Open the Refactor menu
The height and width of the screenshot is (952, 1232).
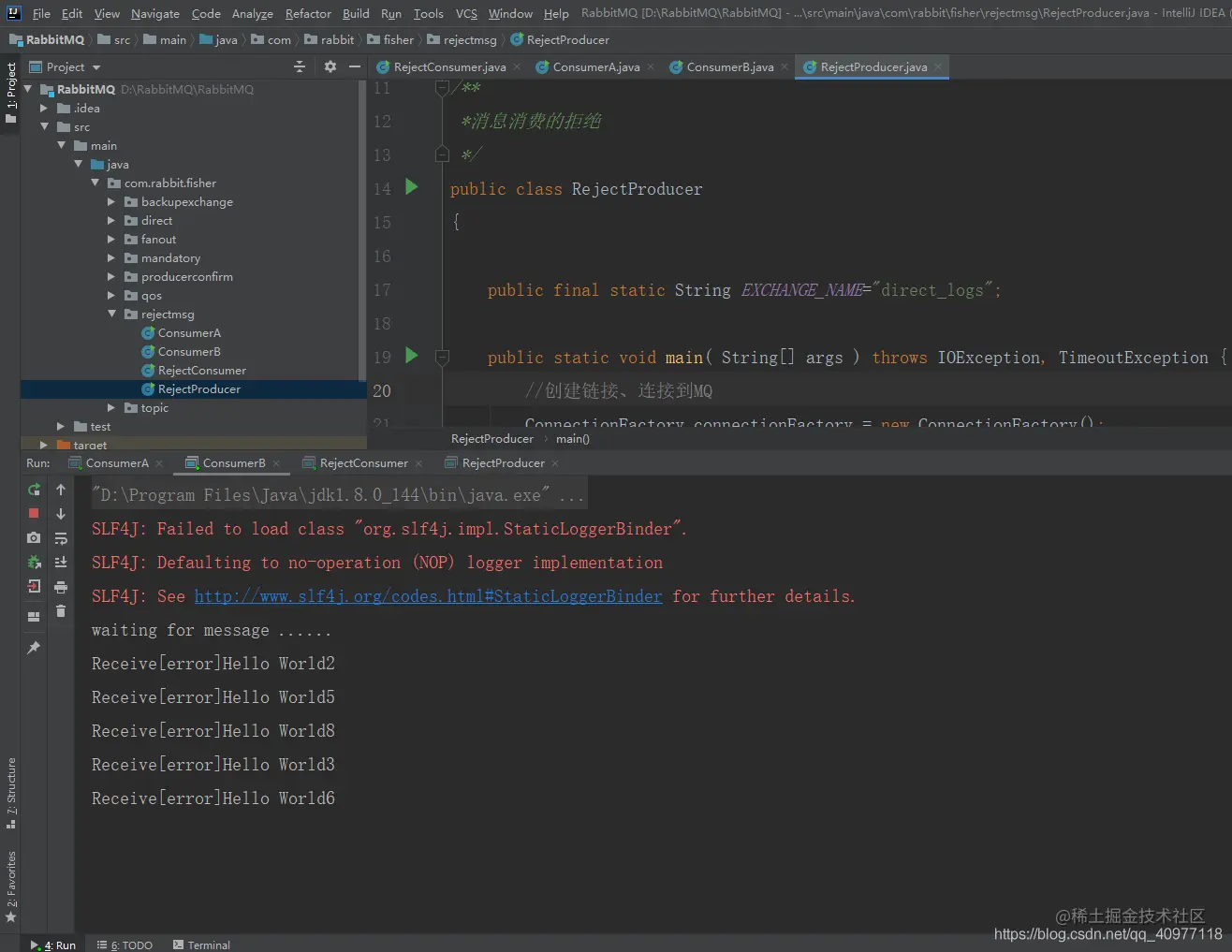[309, 13]
